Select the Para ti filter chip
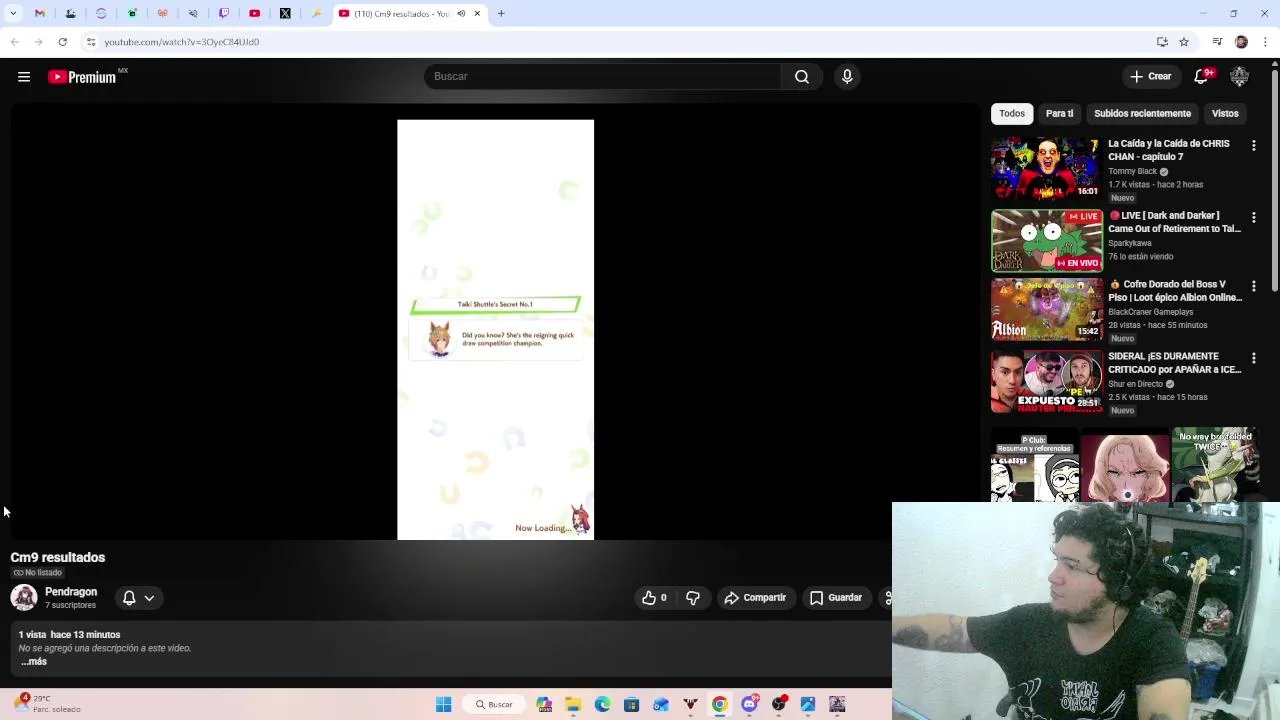The width and height of the screenshot is (1280, 720). tap(1059, 114)
